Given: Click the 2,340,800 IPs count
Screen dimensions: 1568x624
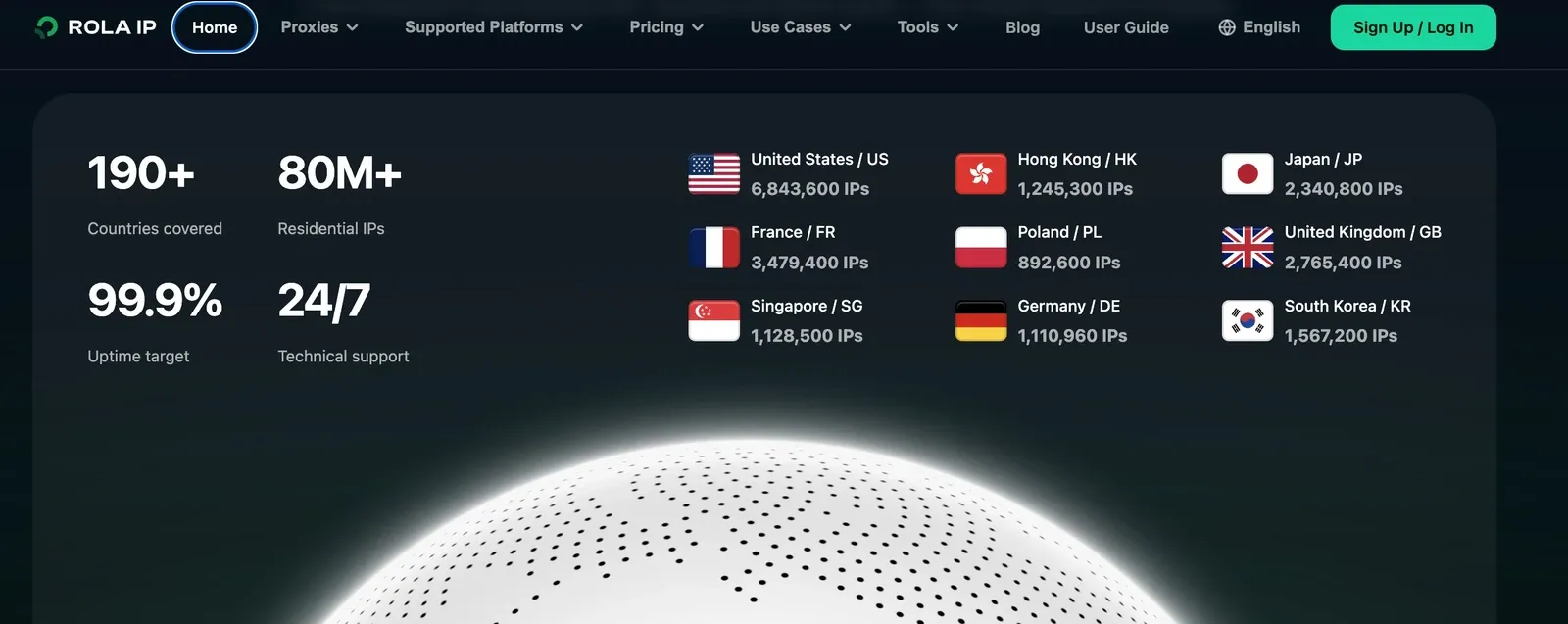Looking at the screenshot, I should pyautogui.click(x=1344, y=189).
